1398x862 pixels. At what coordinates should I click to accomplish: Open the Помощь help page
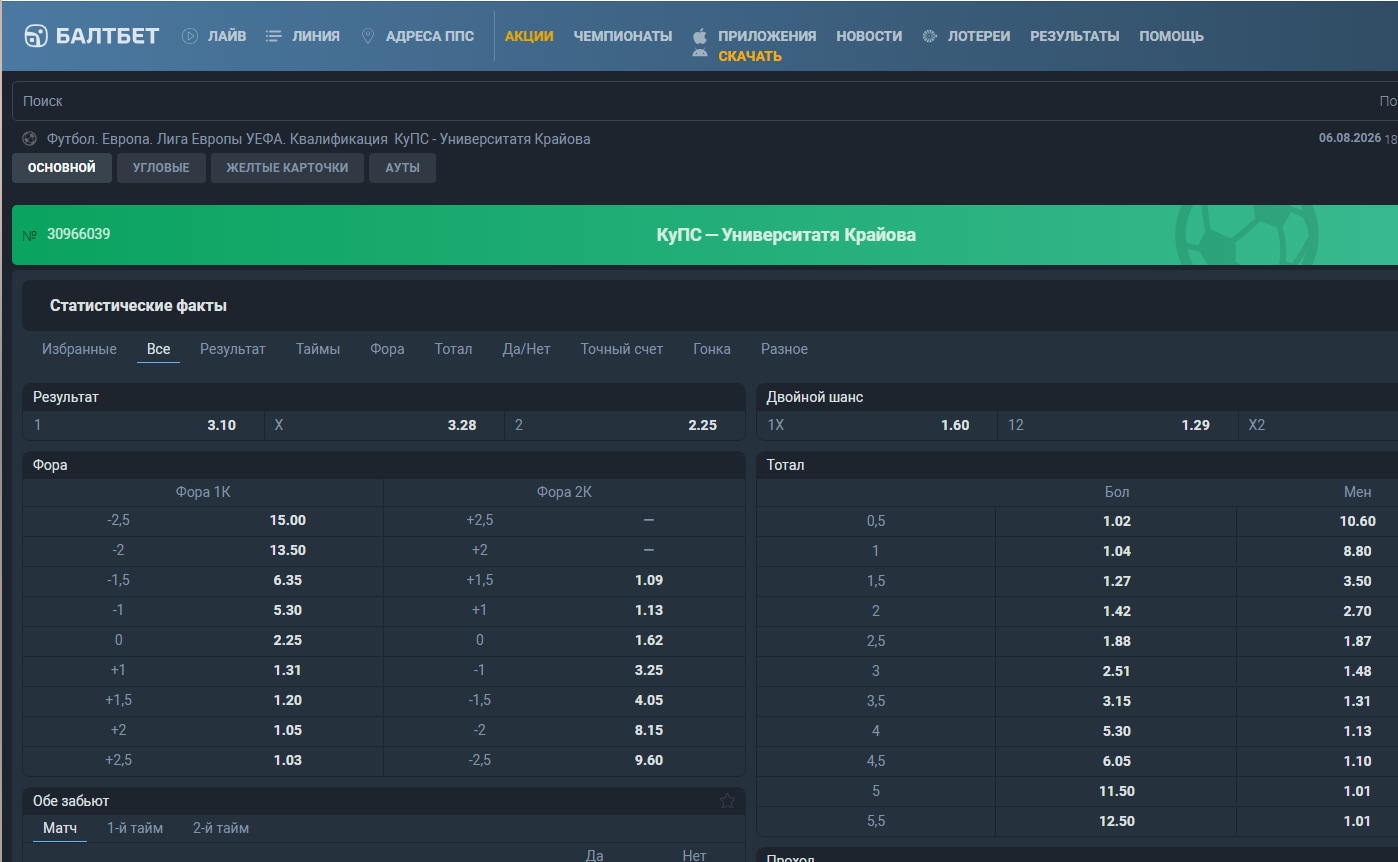click(1172, 36)
